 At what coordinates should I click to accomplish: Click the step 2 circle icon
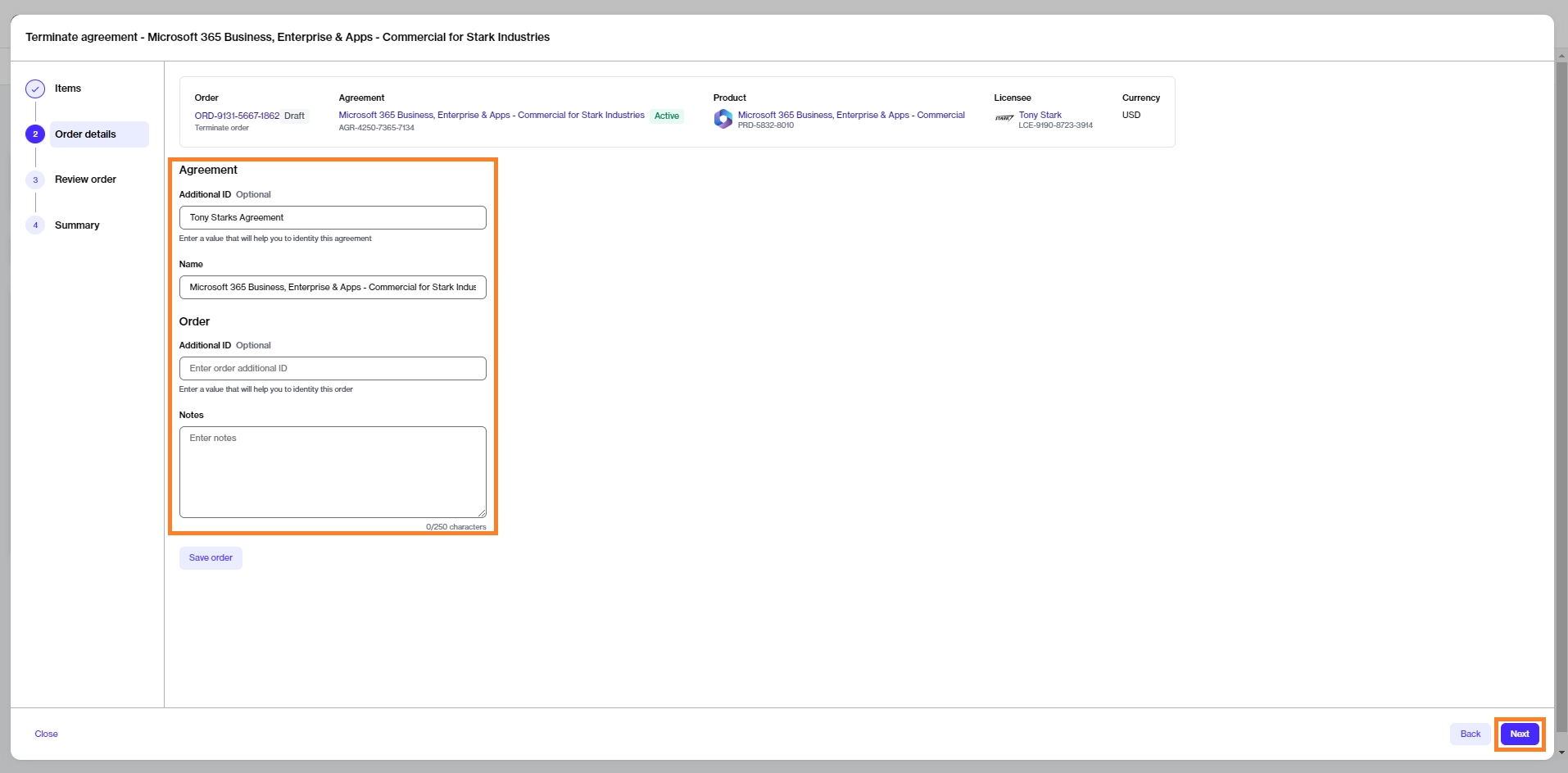coord(35,134)
